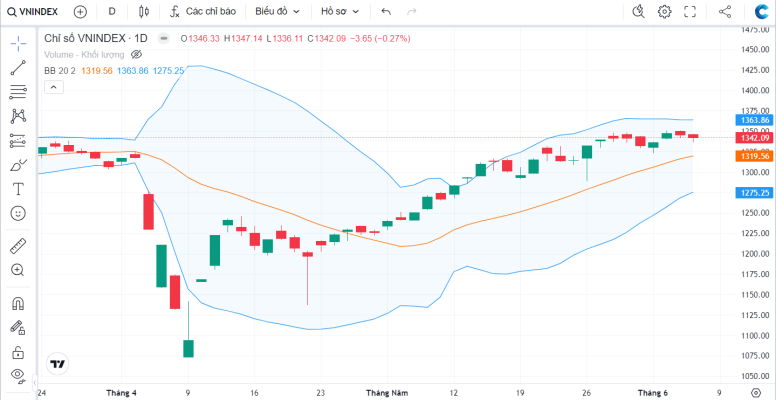Click the Tháng 4 date axis label

[x=122, y=393]
